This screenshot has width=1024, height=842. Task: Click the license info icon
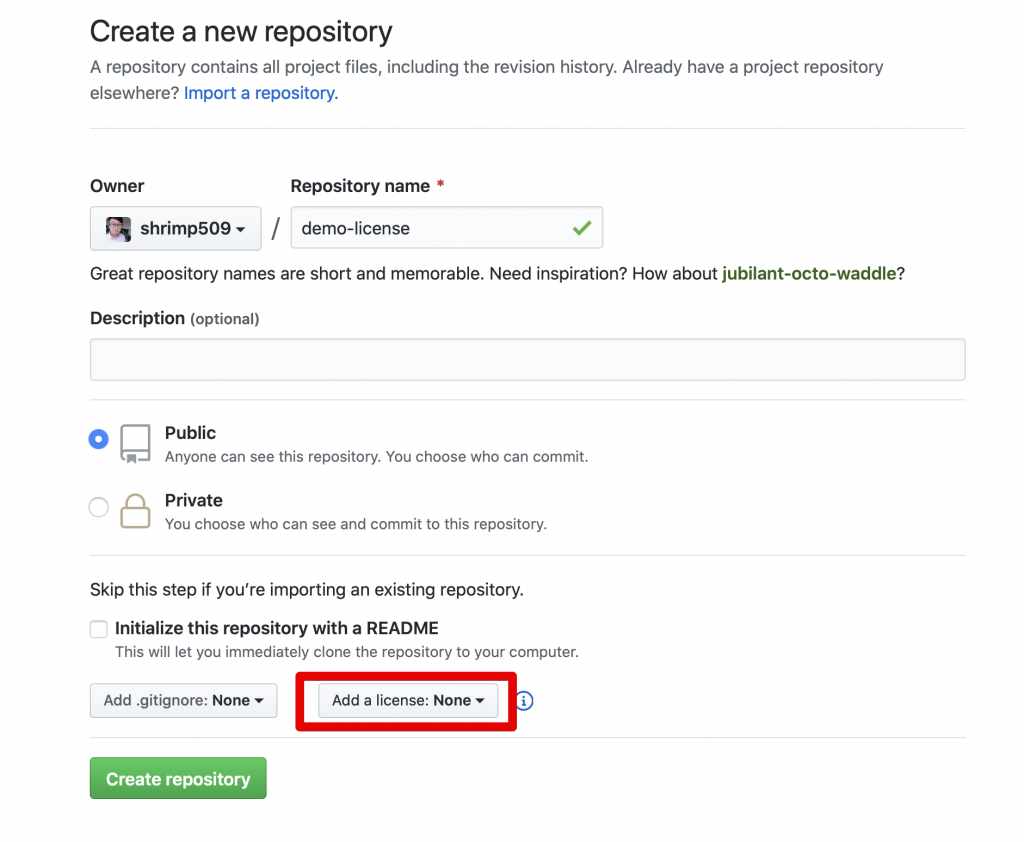[x=524, y=701]
